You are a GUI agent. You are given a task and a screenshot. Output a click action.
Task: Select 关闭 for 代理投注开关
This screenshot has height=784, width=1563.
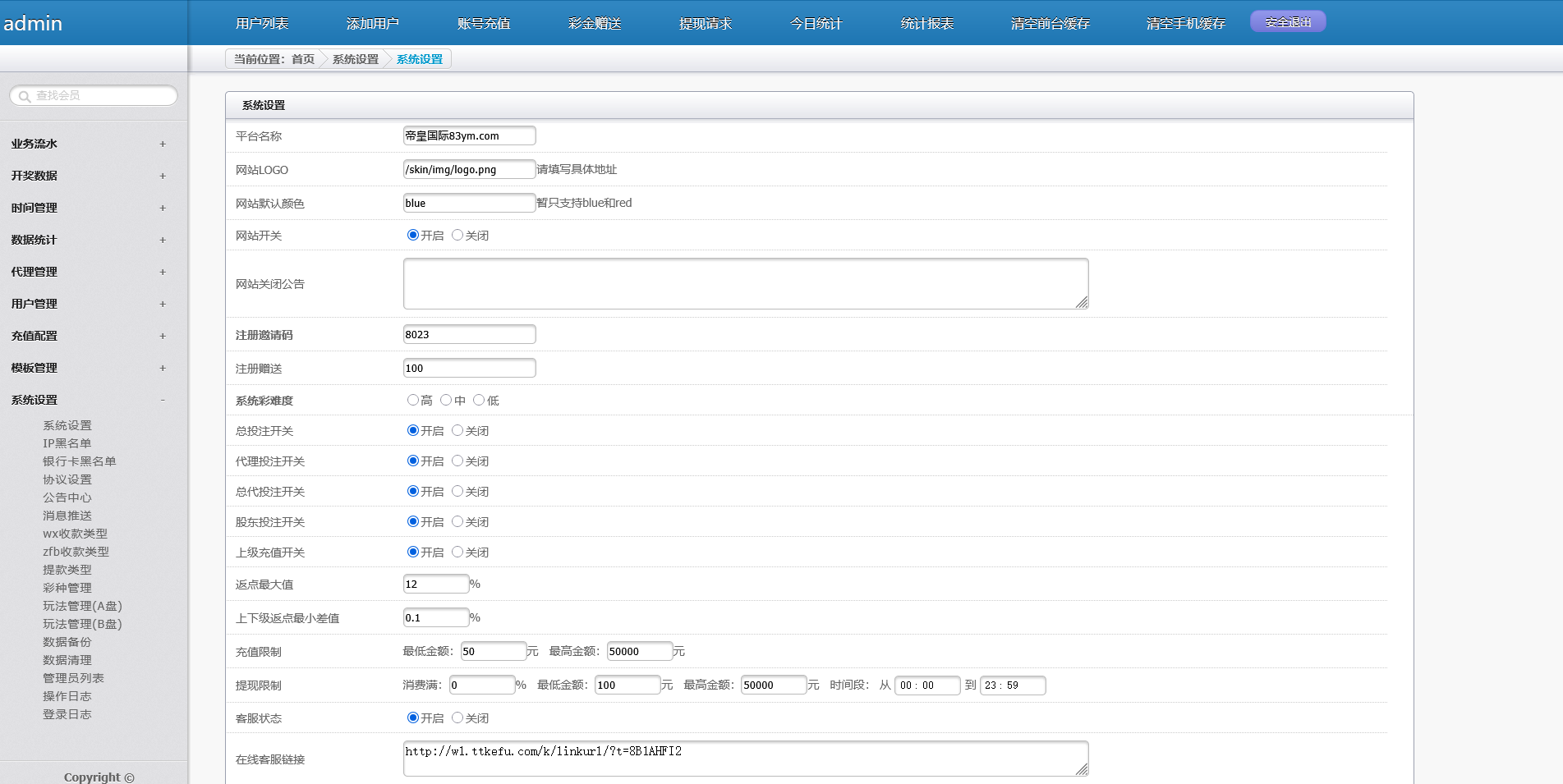pos(457,461)
